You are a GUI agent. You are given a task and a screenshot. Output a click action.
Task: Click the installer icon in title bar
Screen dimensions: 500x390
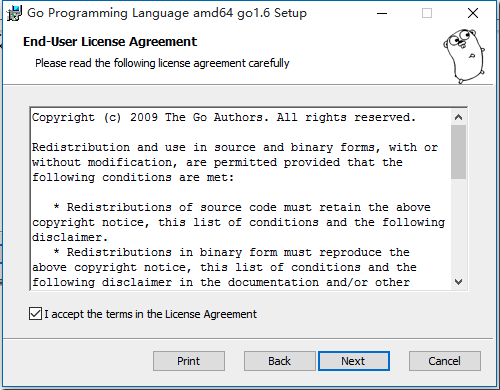click(x=14, y=14)
